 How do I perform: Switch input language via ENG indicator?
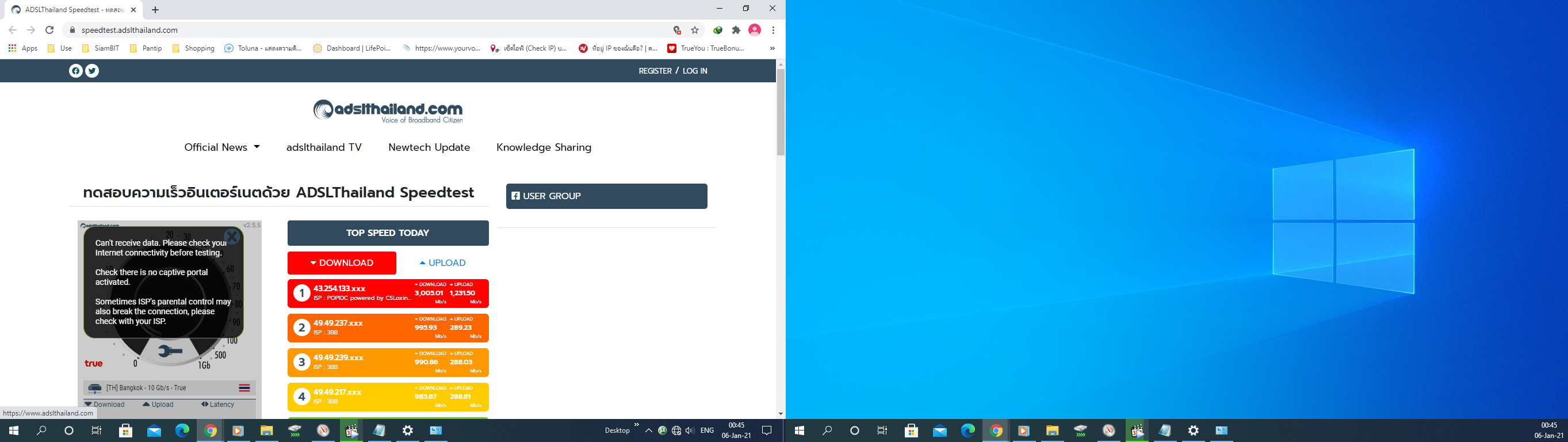click(707, 430)
